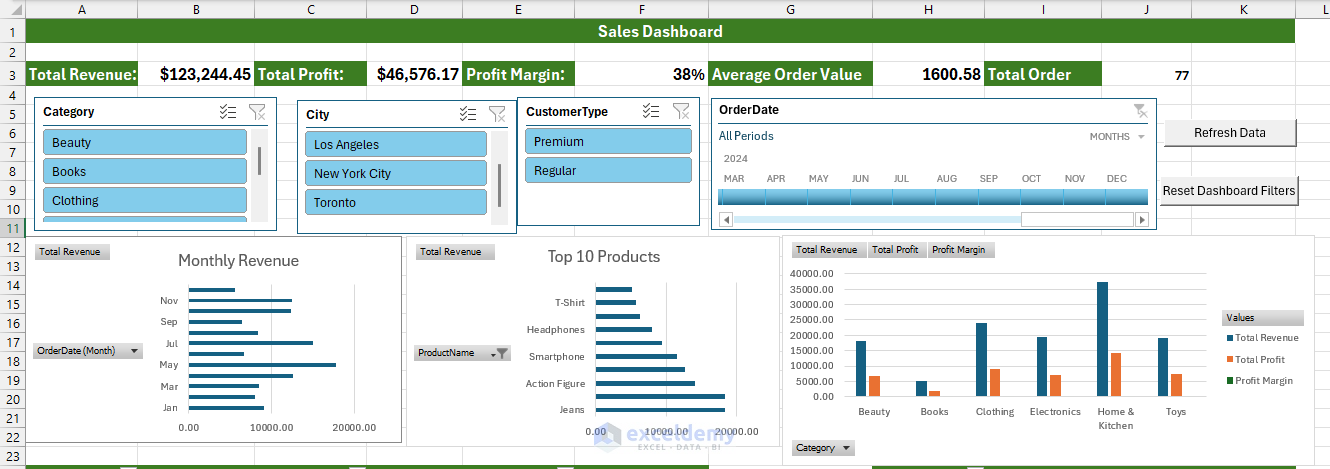Select column A header
Image resolution: width=1330 pixels, height=469 pixels.
point(81,9)
